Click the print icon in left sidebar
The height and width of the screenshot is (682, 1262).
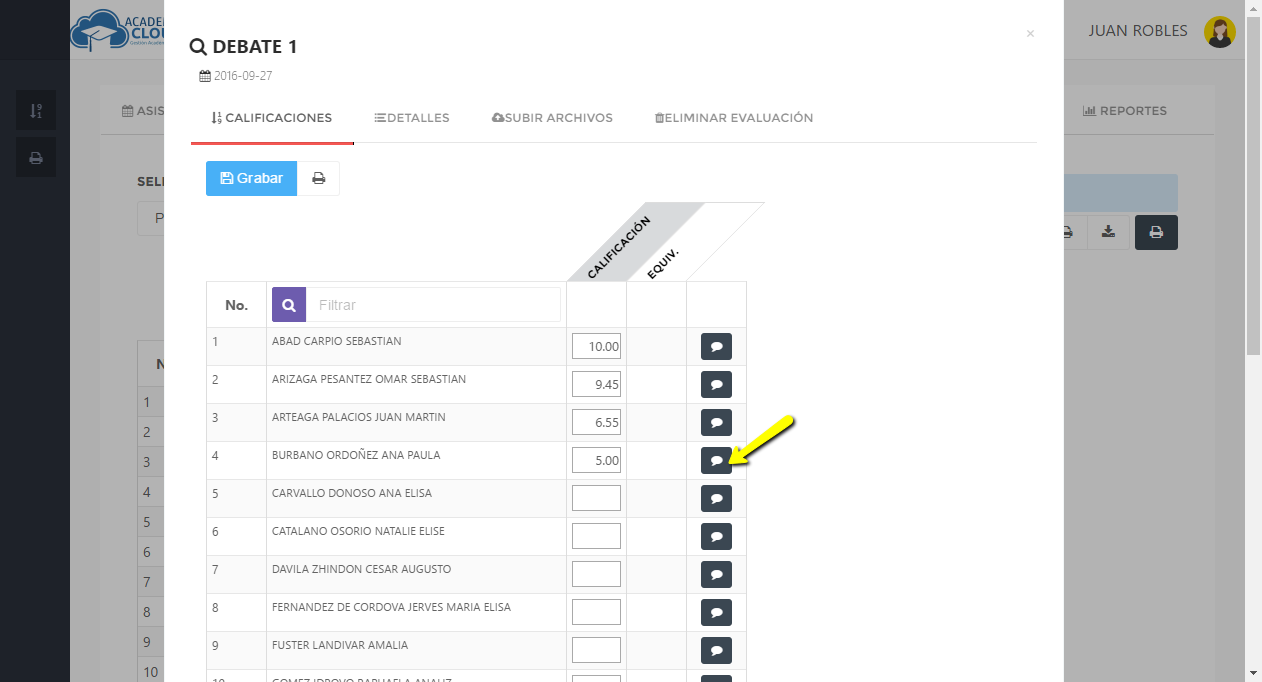coord(36,157)
